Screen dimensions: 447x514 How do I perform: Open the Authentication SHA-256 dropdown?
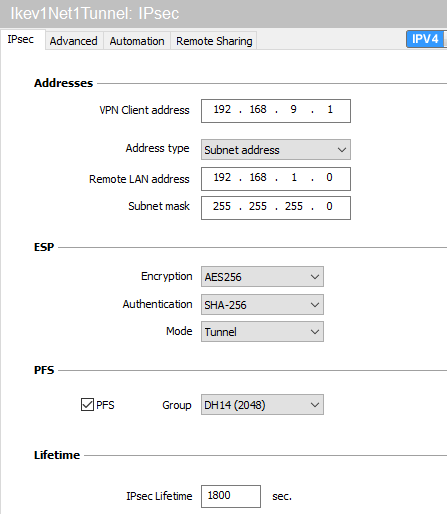coord(262,305)
